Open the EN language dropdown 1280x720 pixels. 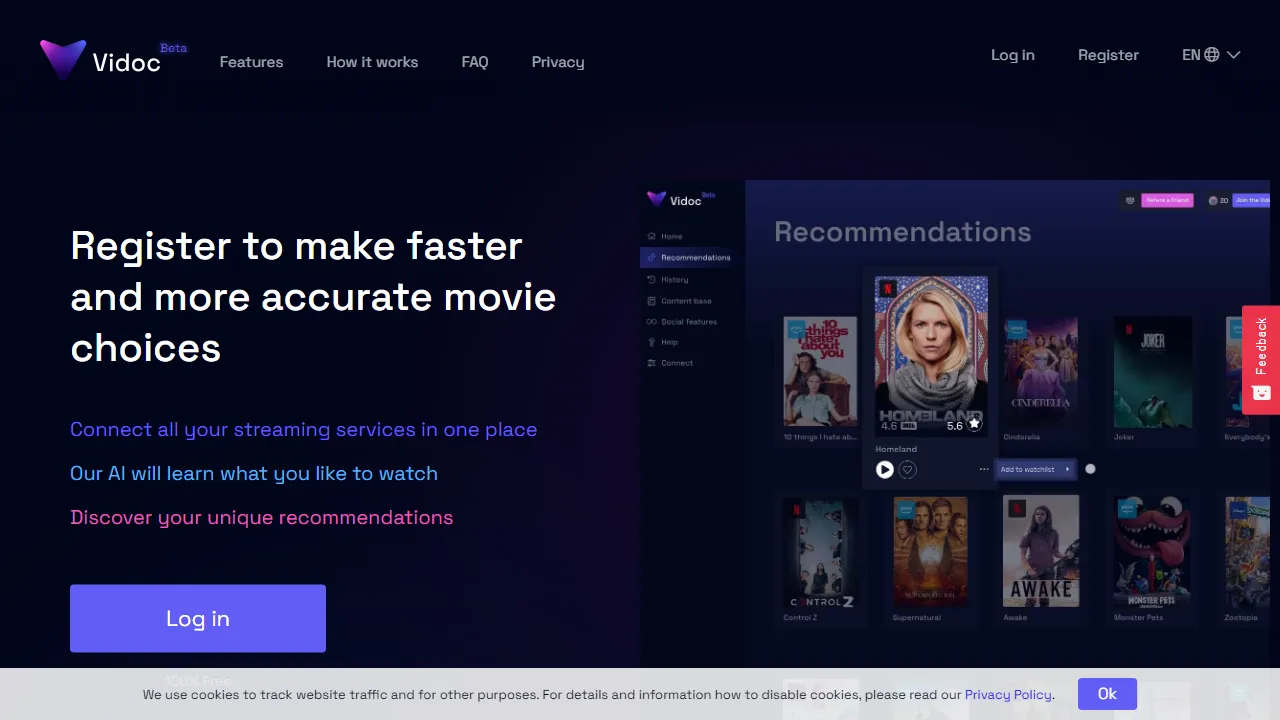click(1211, 55)
